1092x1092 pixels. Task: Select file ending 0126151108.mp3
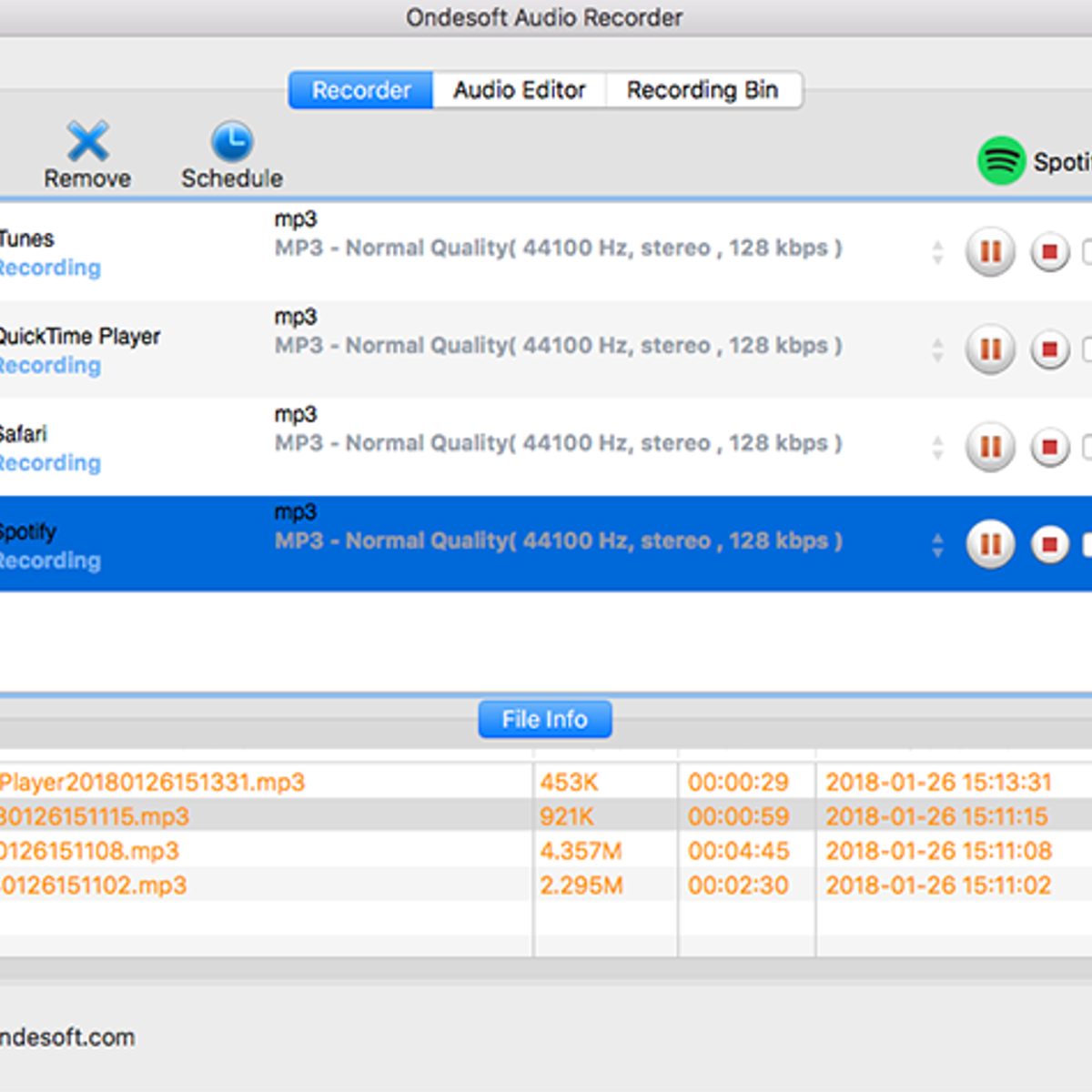(x=90, y=851)
